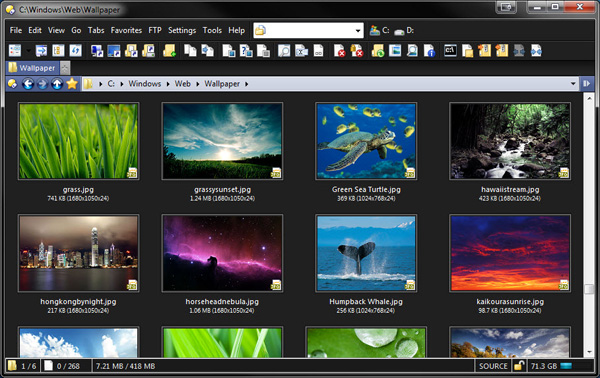The height and width of the screenshot is (378, 600).
Task: Open the path history dropdown arrow
Action: click(x=573, y=83)
